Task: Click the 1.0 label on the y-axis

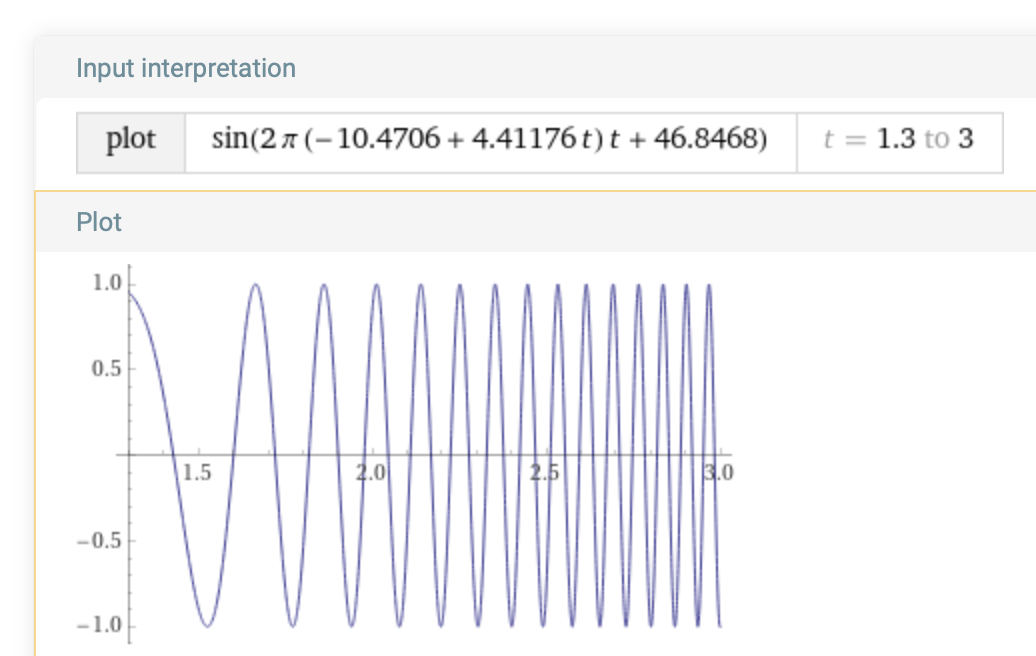Action: [106, 283]
